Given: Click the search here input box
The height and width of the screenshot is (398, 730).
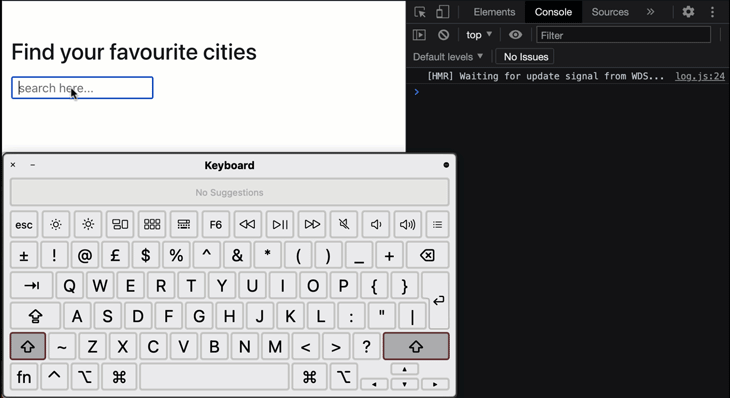Looking at the screenshot, I should (82, 88).
